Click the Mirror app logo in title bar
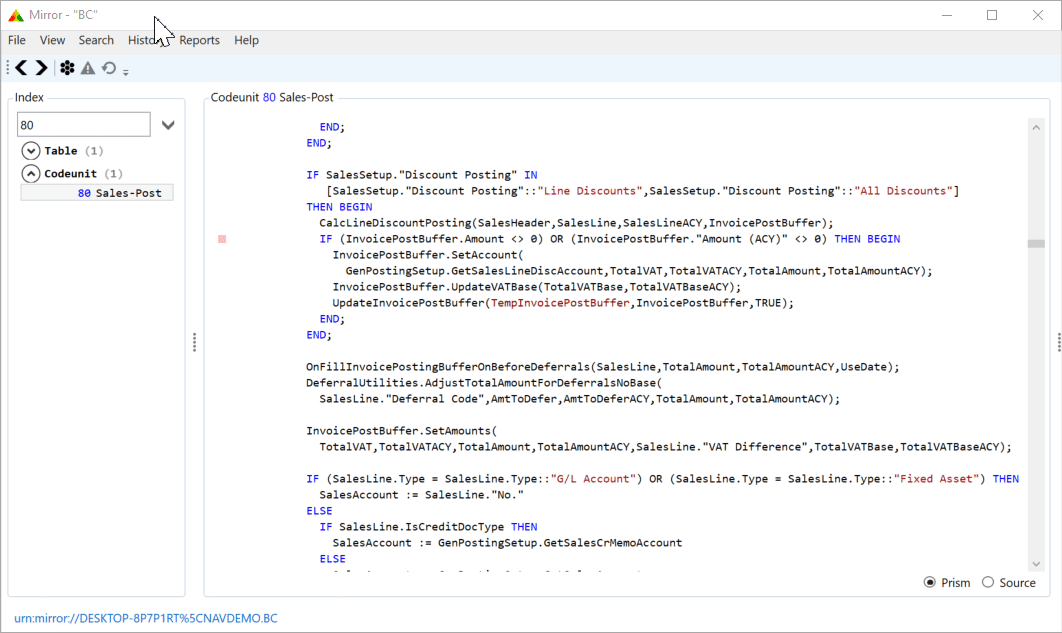The width and height of the screenshot is (1062, 633). [x=16, y=15]
